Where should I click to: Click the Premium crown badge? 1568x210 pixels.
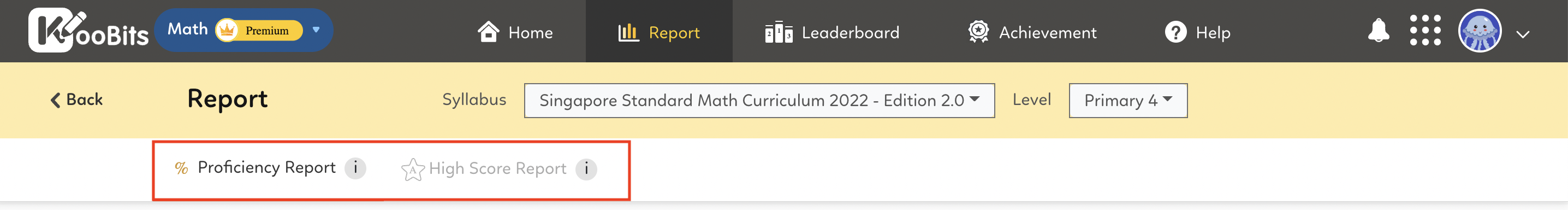tap(259, 30)
